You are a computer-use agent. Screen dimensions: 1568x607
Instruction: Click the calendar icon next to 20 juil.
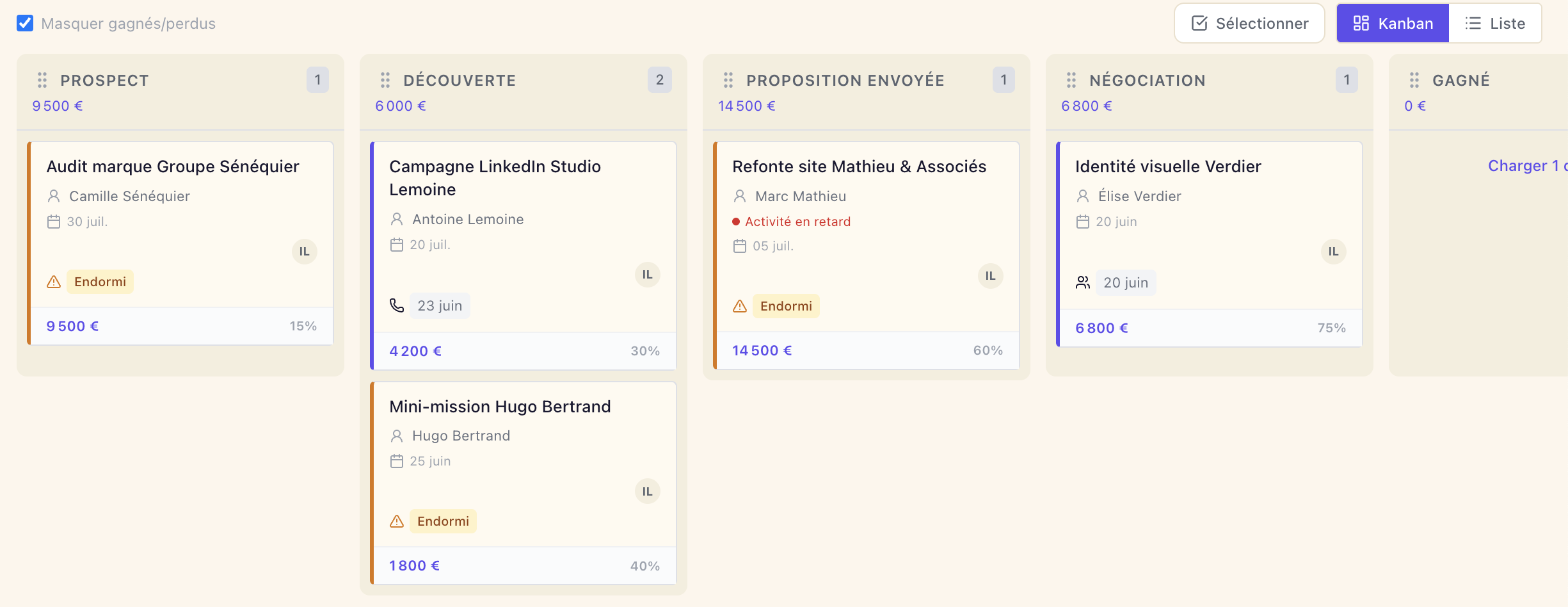pos(397,245)
